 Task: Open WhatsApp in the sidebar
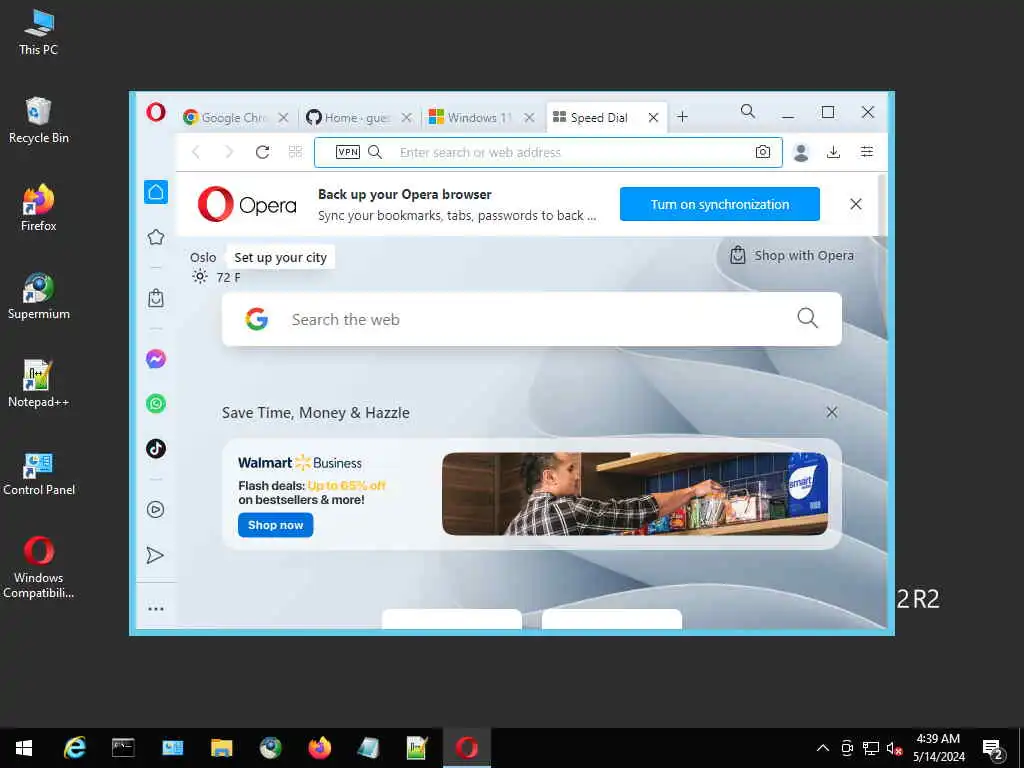155,404
